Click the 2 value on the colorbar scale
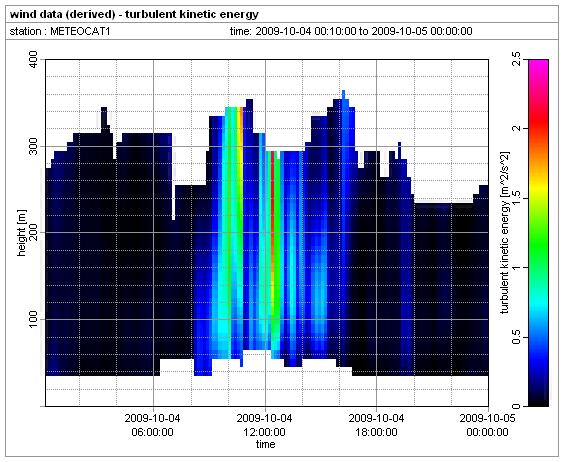 pos(516,128)
